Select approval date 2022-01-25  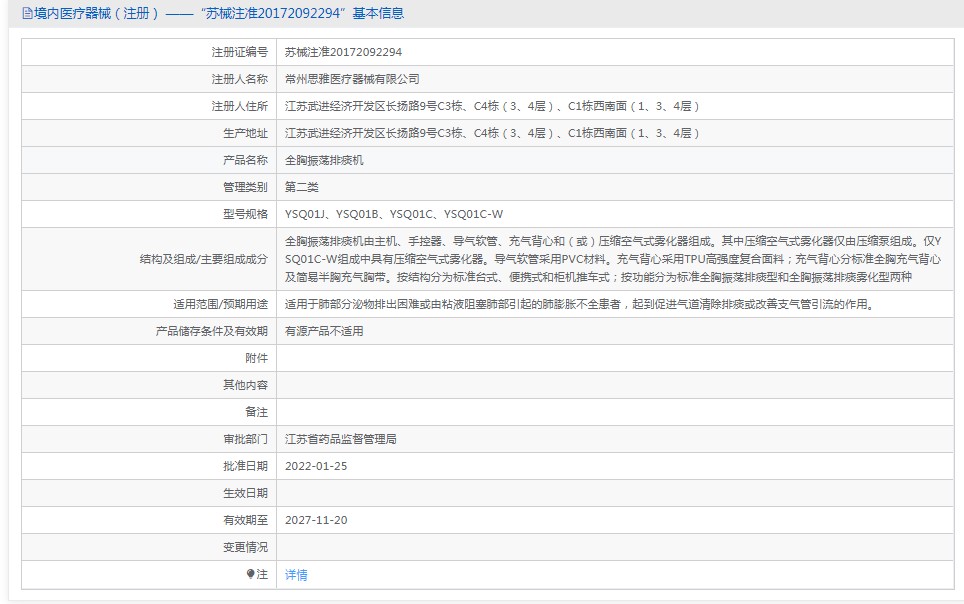tap(316, 466)
